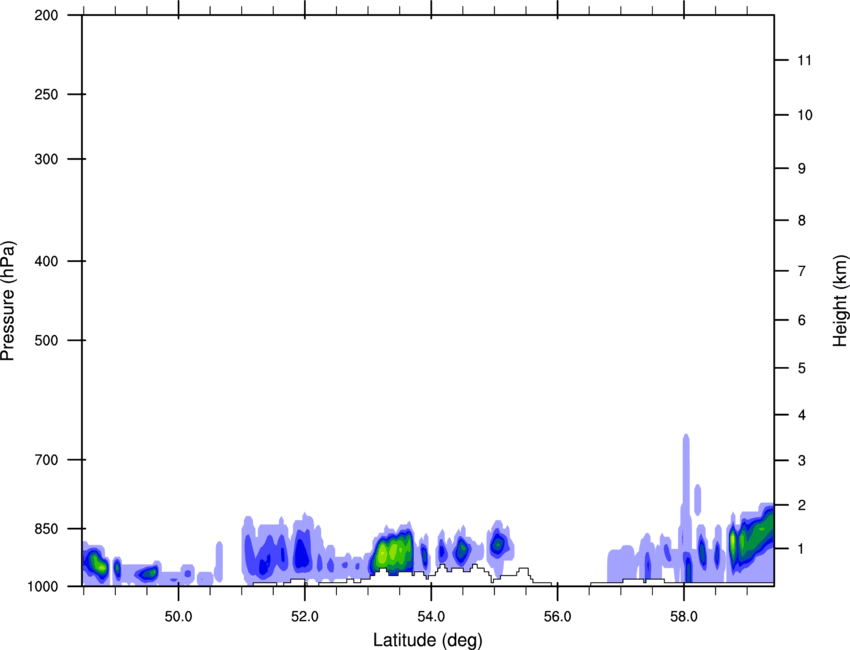Pick the 2 km height label
The height and width of the screenshot is (650, 850).
(x=802, y=505)
